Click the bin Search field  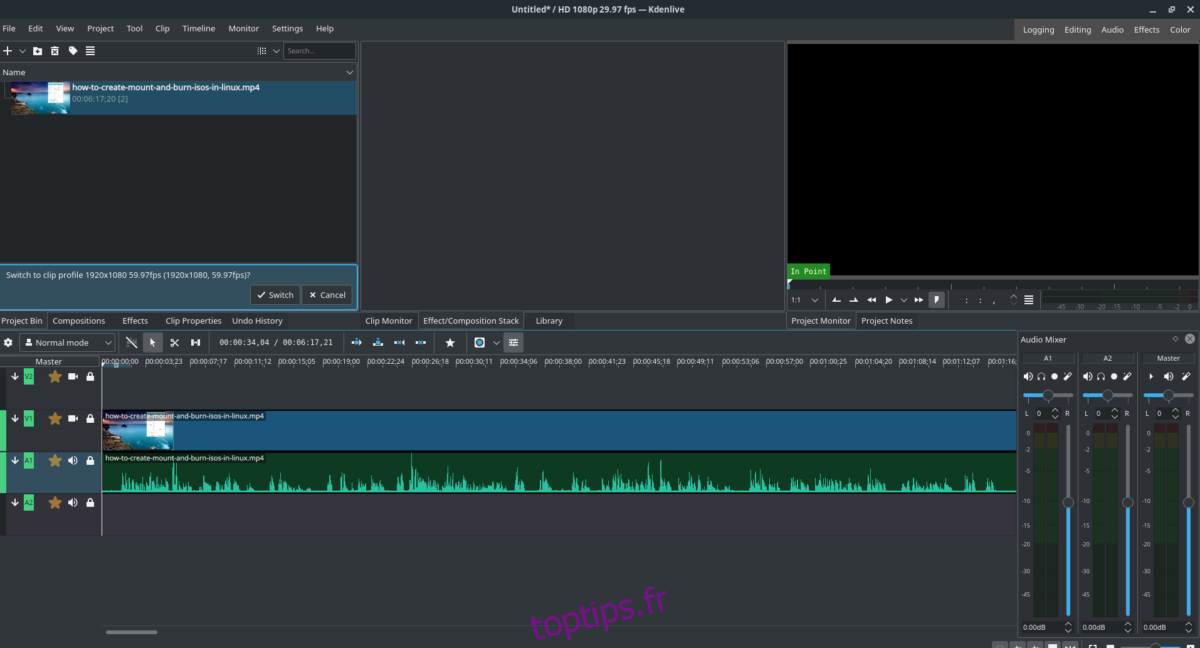pyautogui.click(x=319, y=51)
